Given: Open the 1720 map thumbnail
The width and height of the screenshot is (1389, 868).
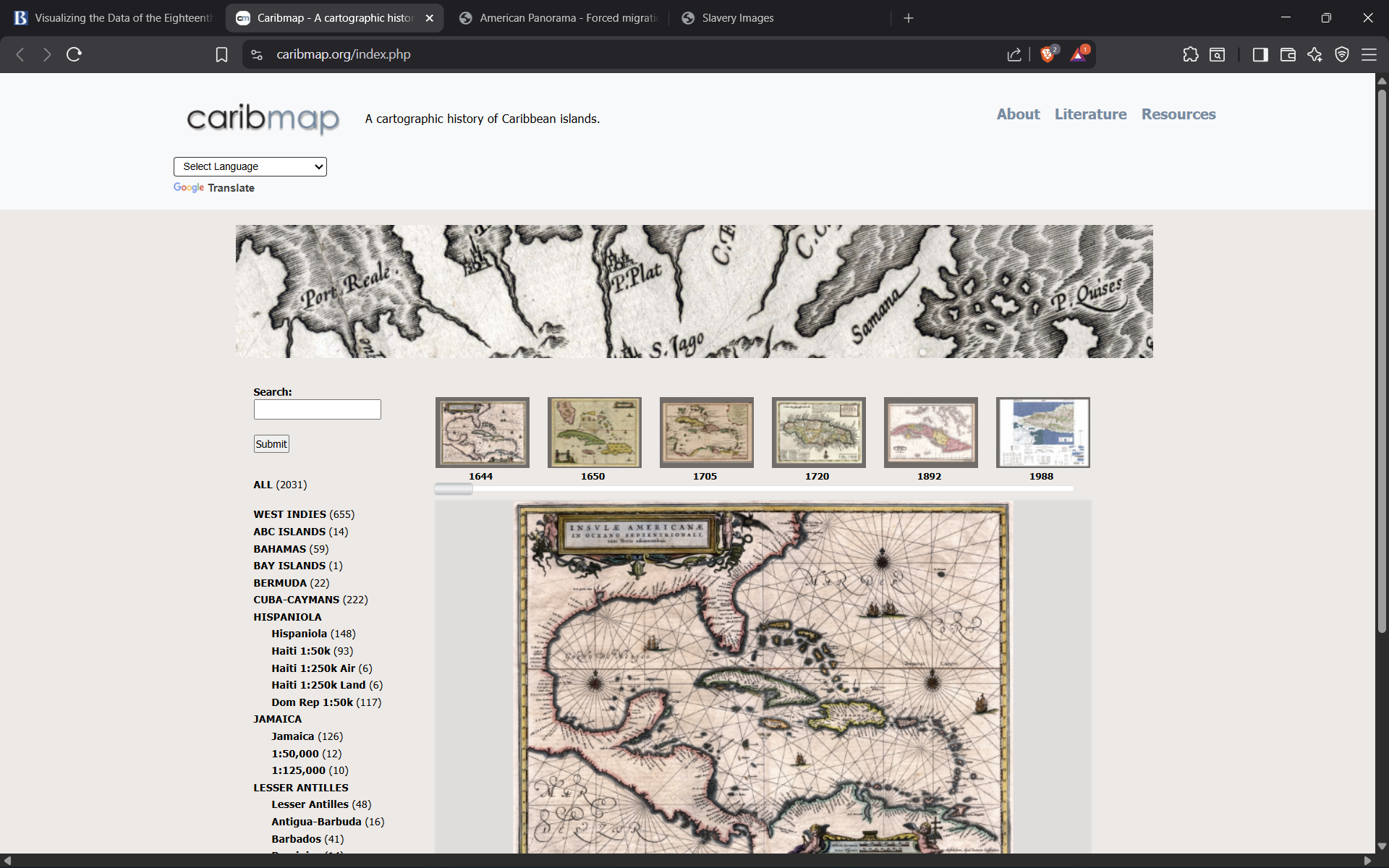Looking at the screenshot, I should pos(817,433).
